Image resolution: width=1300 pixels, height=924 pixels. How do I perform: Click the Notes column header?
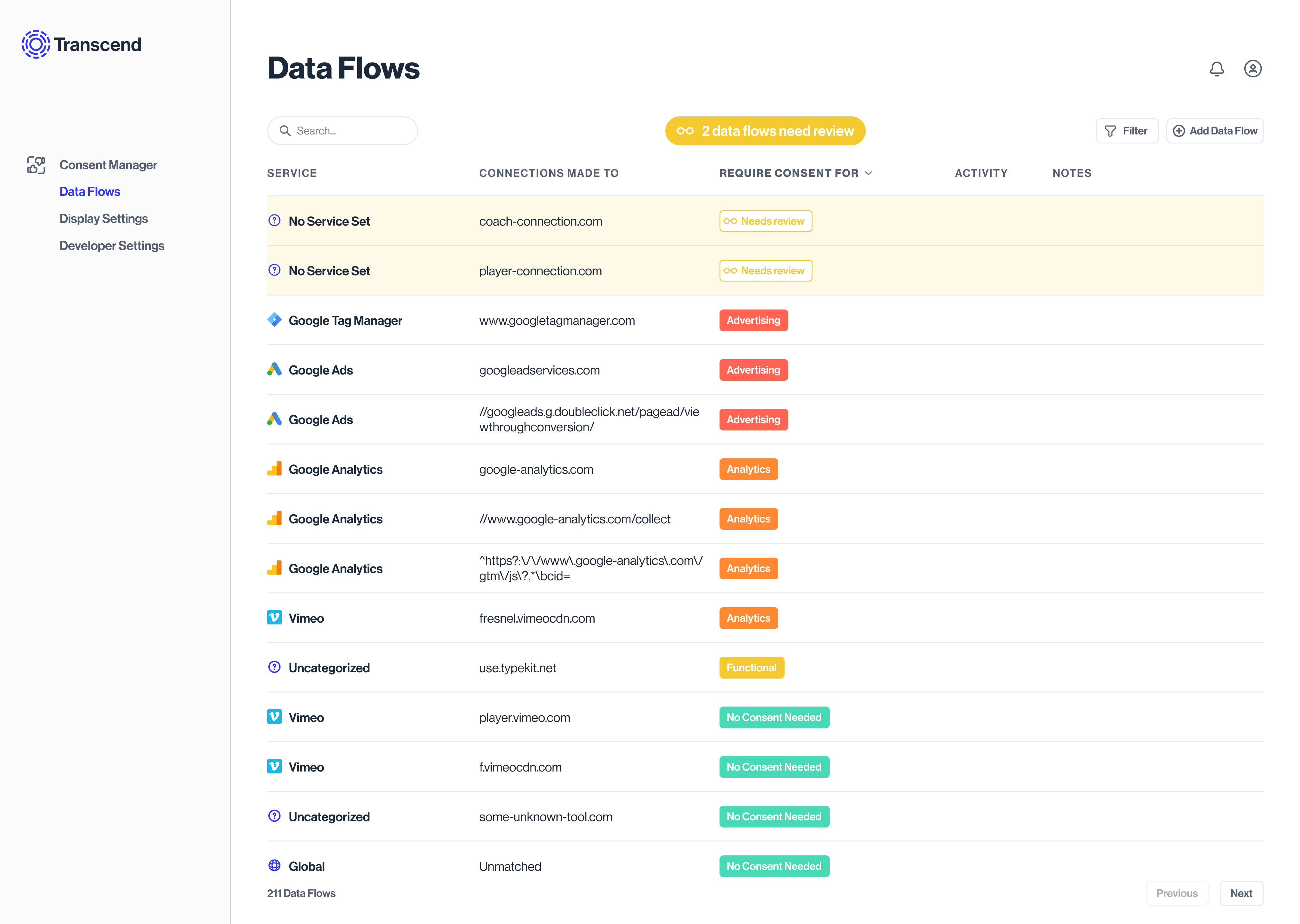(1072, 173)
